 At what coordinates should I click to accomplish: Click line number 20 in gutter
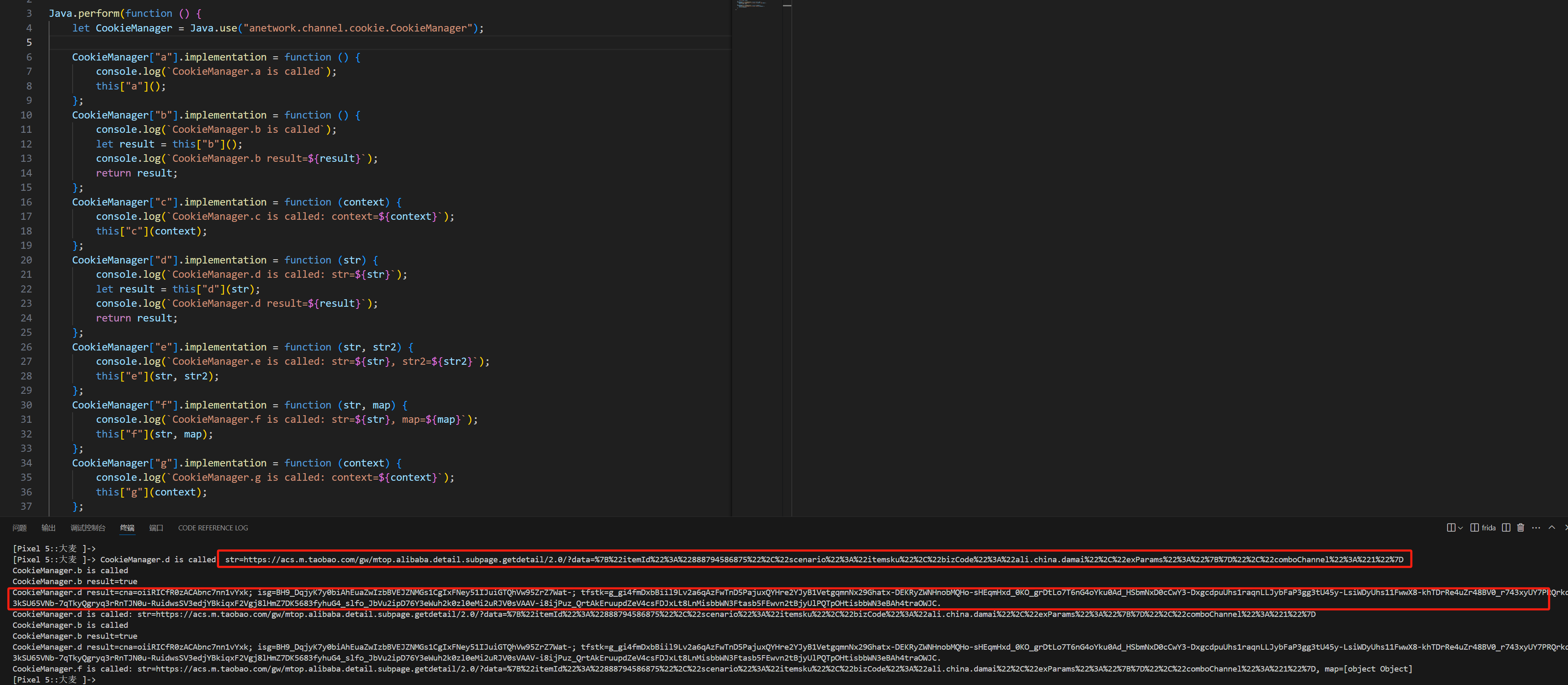click(26, 260)
